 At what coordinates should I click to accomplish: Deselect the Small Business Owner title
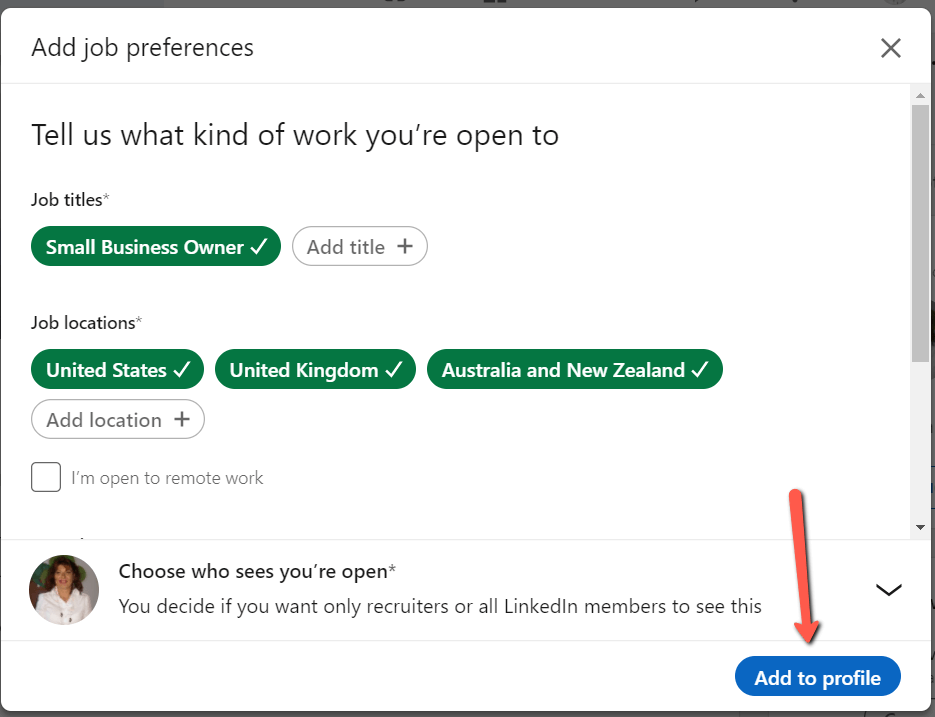tap(156, 246)
